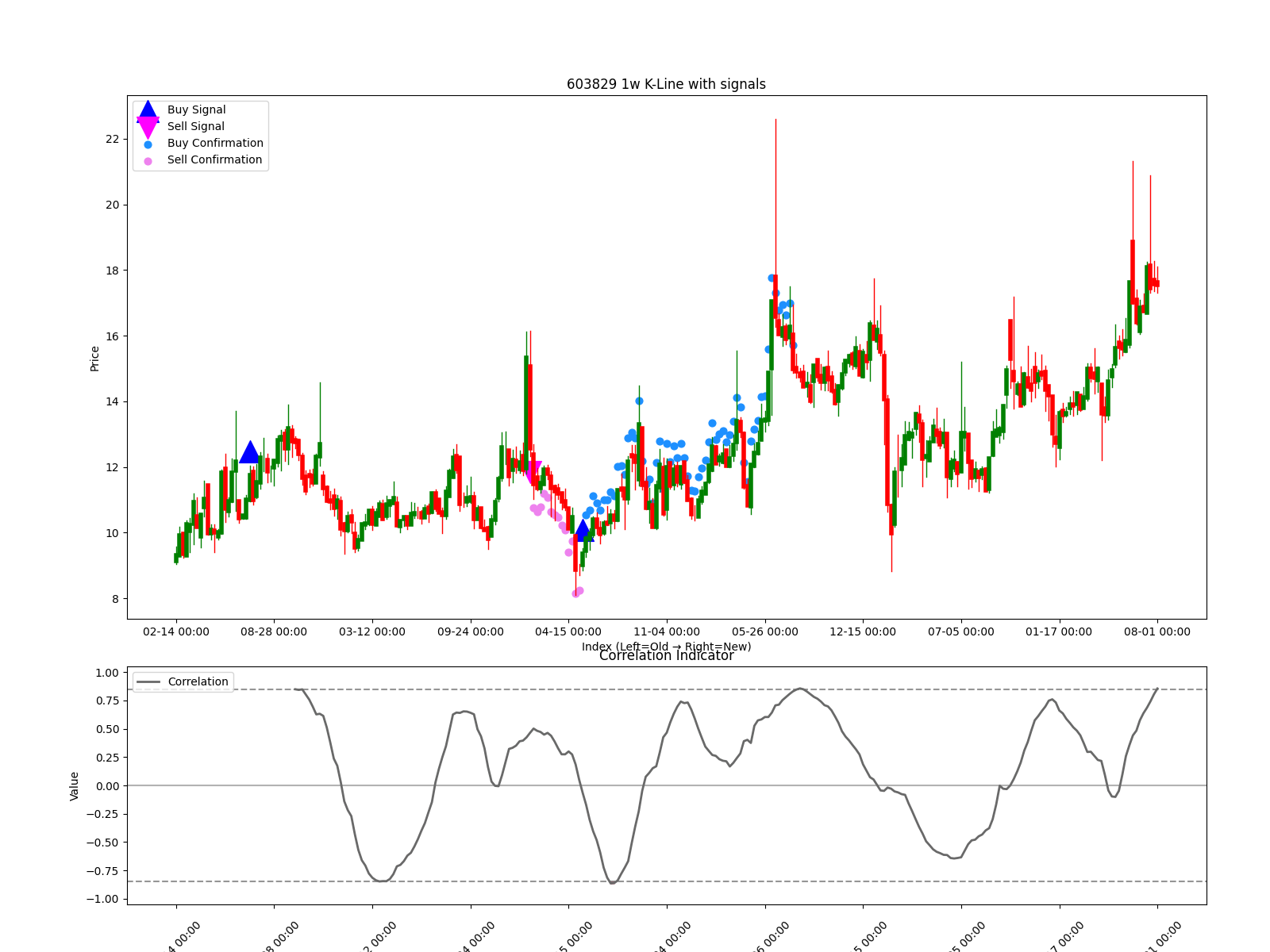Click the 'Buy Confirmation' legend label
The image size is (1270, 952).
[215, 143]
